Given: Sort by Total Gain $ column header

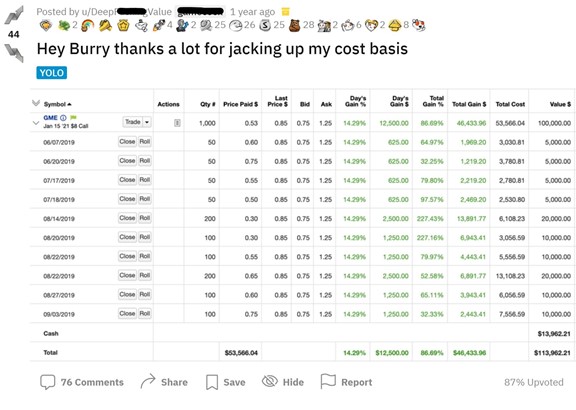Looking at the screenshot, I should tap(469, 104).
